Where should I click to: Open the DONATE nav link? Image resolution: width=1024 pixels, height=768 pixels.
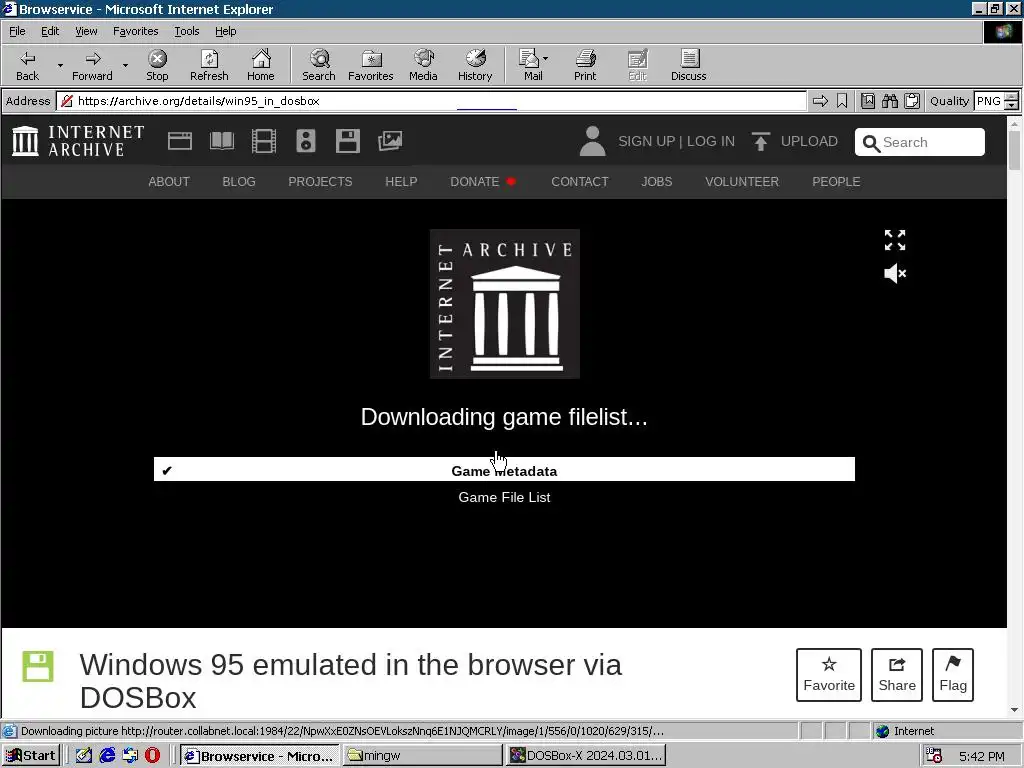475,182
